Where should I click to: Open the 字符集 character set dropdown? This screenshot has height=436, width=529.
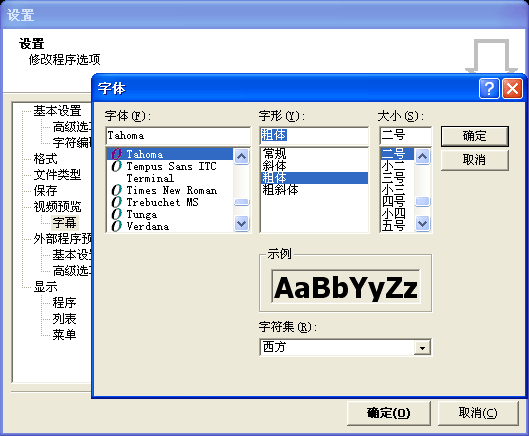[422, 348]
